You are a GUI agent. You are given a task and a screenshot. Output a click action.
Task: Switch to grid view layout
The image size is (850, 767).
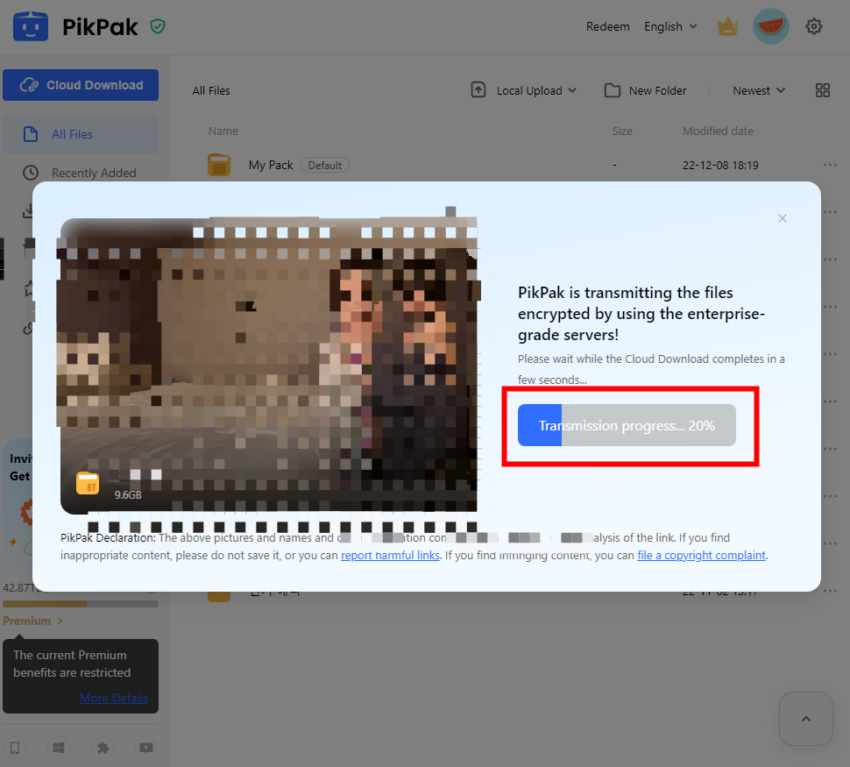823,90
